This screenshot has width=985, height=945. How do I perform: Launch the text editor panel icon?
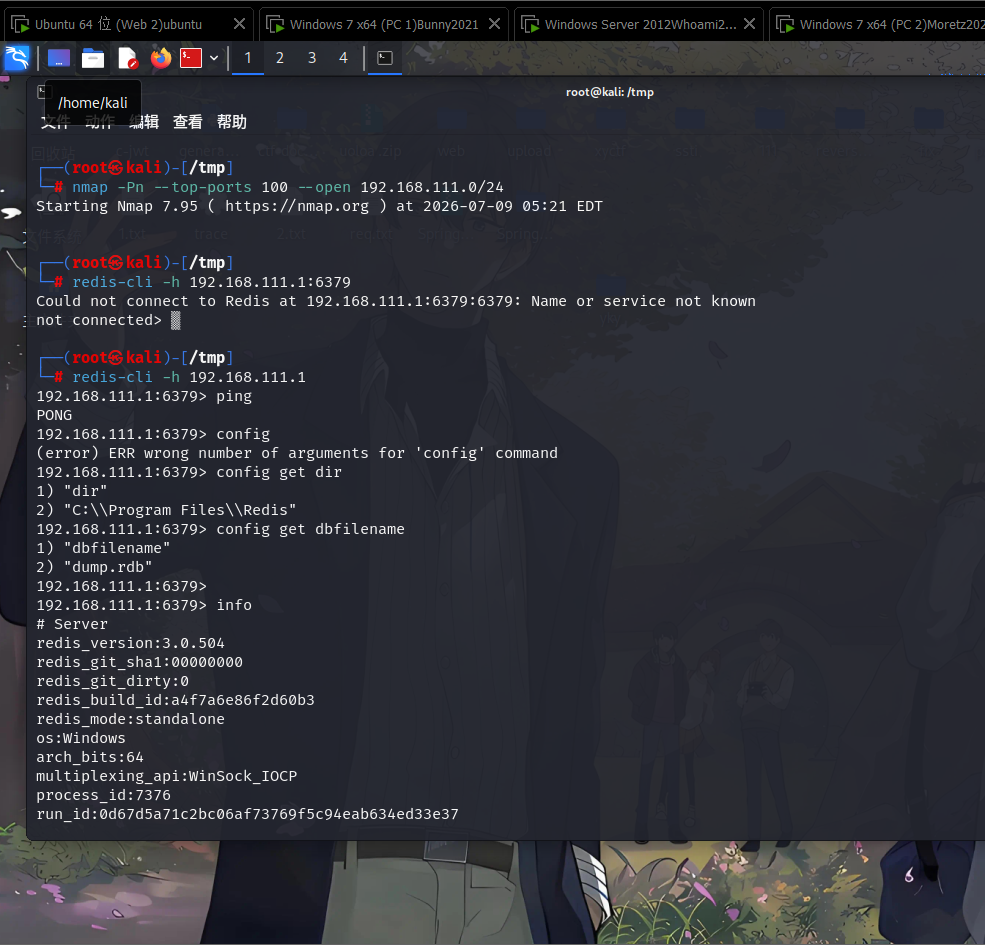click(x=128, y=58)
